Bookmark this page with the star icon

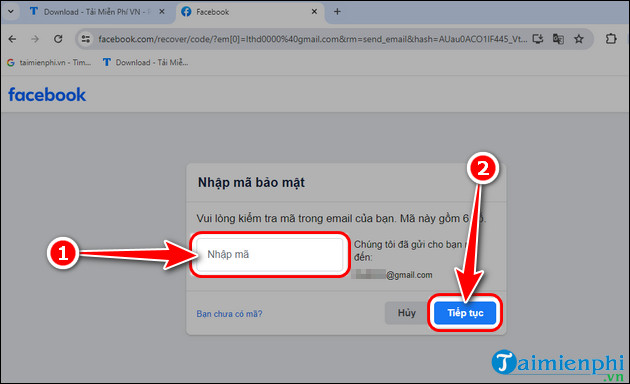(579, 39)
